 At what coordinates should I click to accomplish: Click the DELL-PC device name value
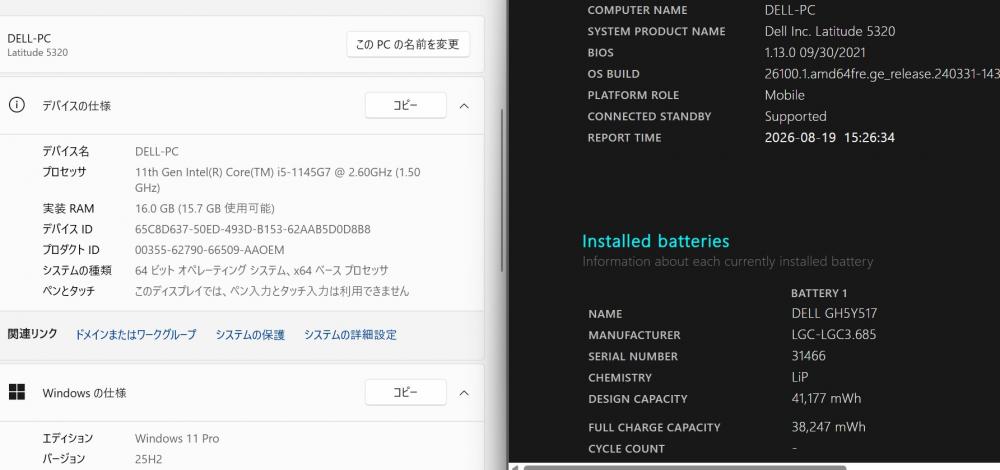pos(157,151)
